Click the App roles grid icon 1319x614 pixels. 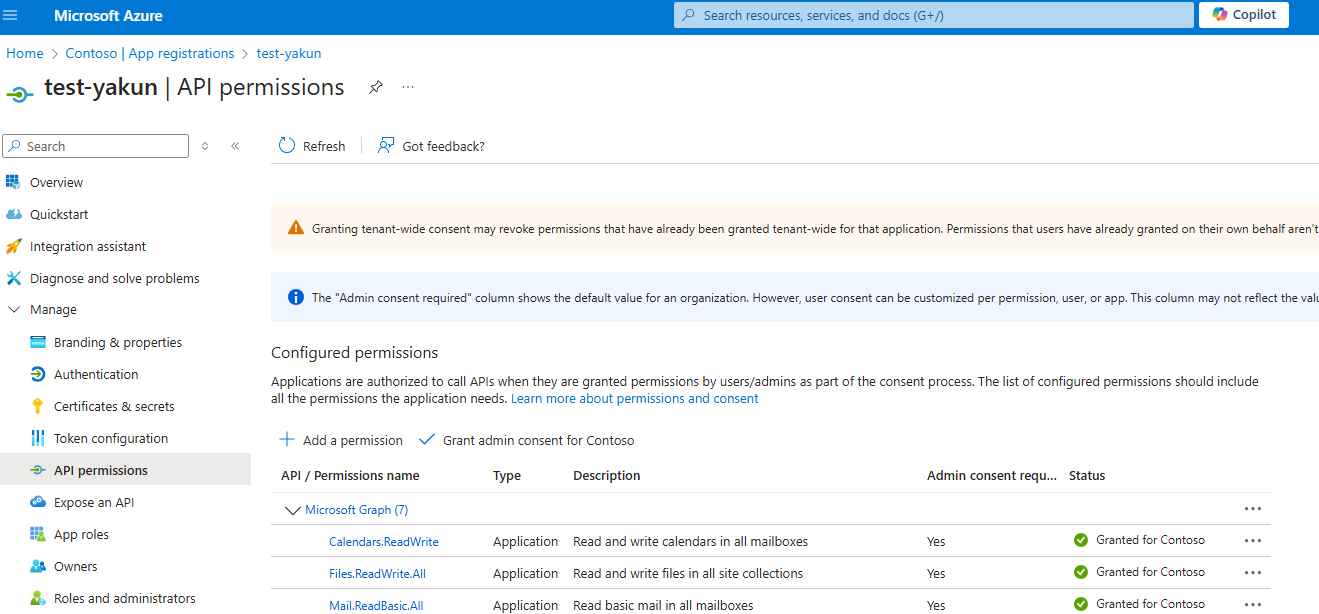(x=38, y=534)
